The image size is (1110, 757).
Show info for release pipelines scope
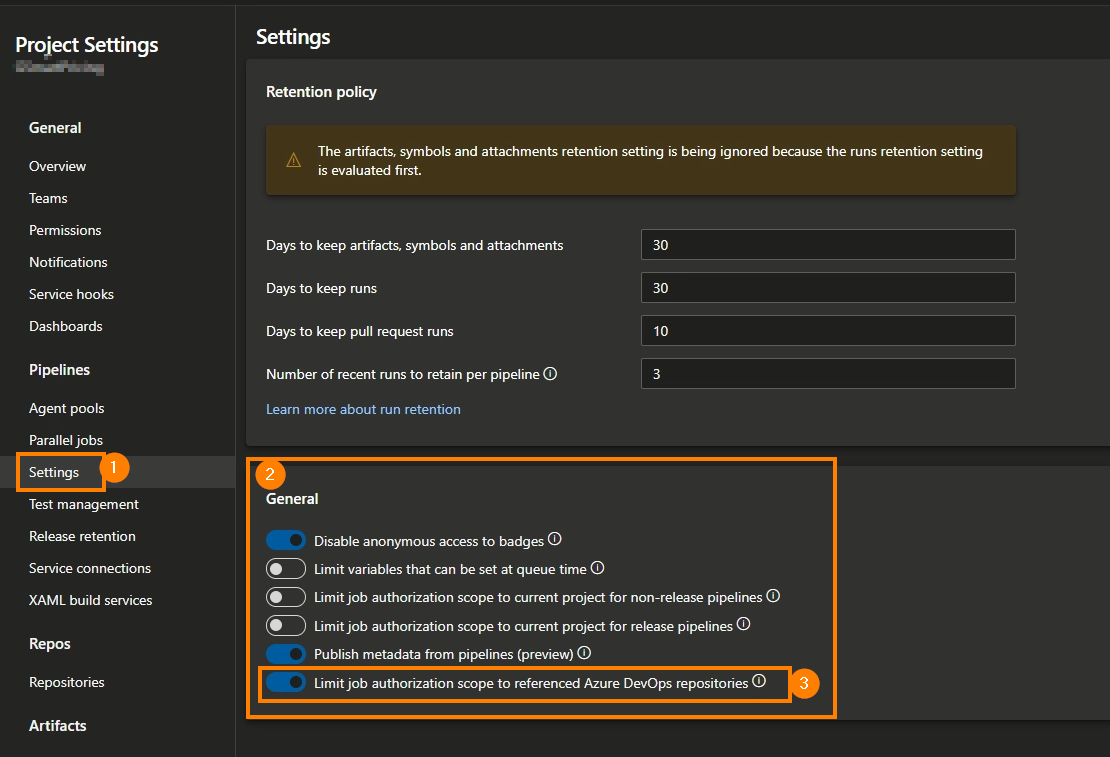(743, 624)
